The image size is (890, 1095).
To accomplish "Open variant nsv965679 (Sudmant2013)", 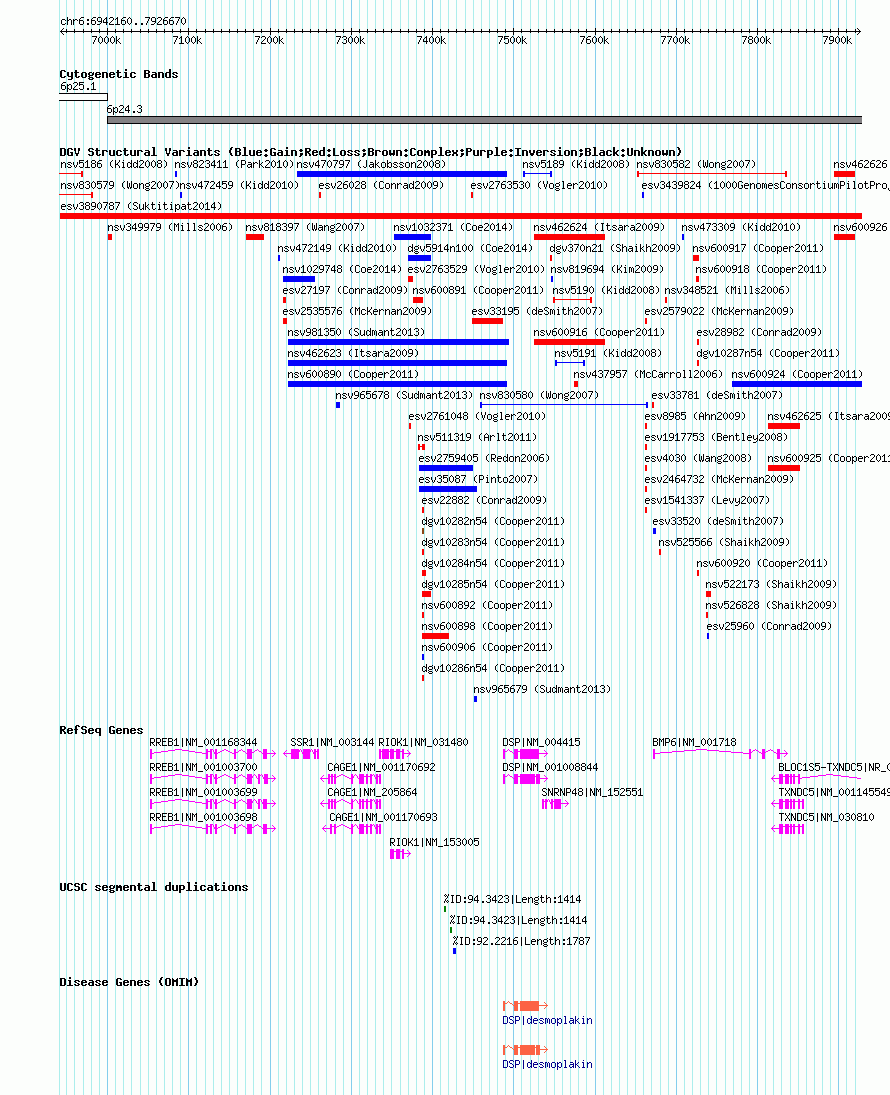I will [x=542, y=689].
